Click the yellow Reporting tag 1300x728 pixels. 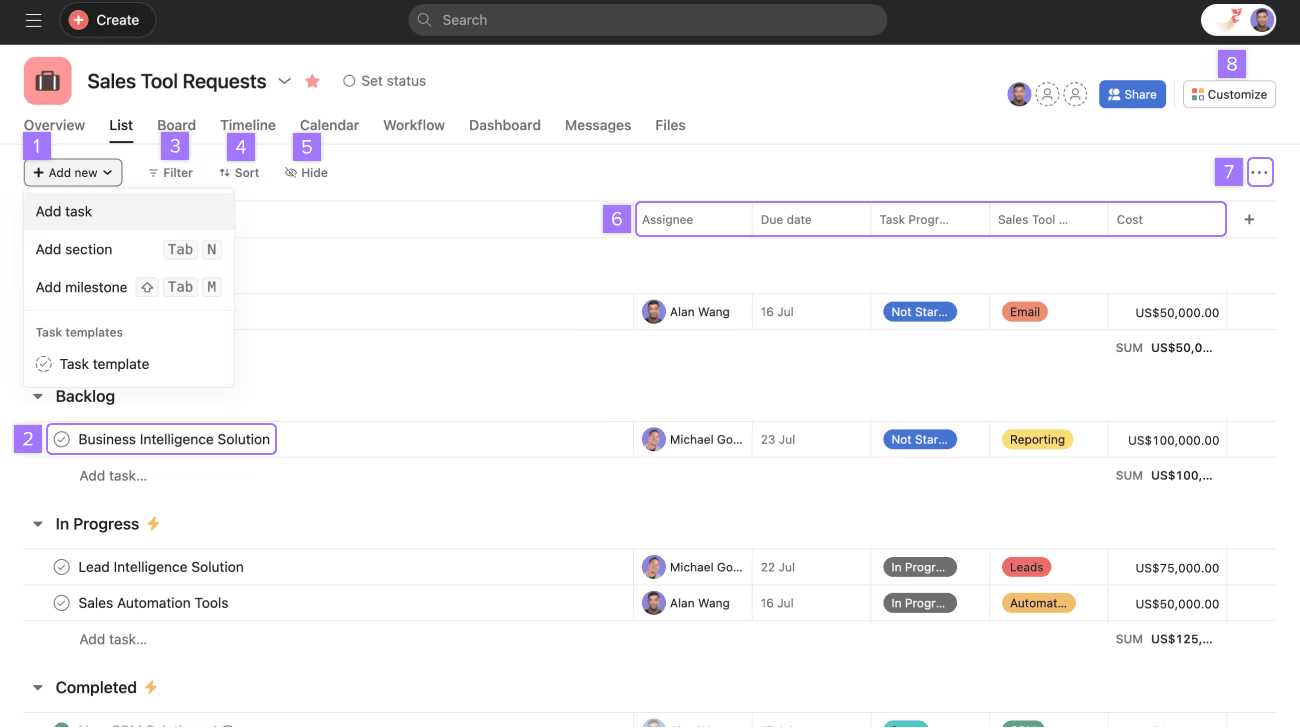1036,440
